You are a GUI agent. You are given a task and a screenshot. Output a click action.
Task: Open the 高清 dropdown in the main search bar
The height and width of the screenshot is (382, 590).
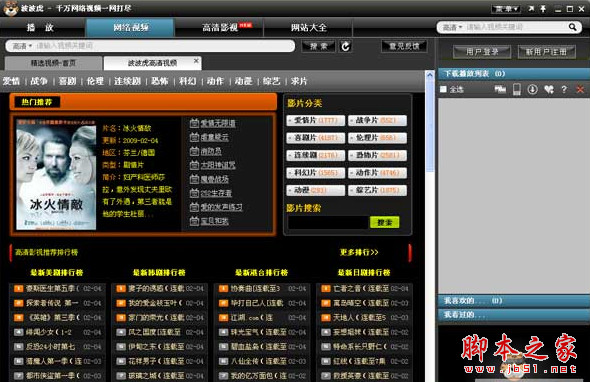(22, 46)
